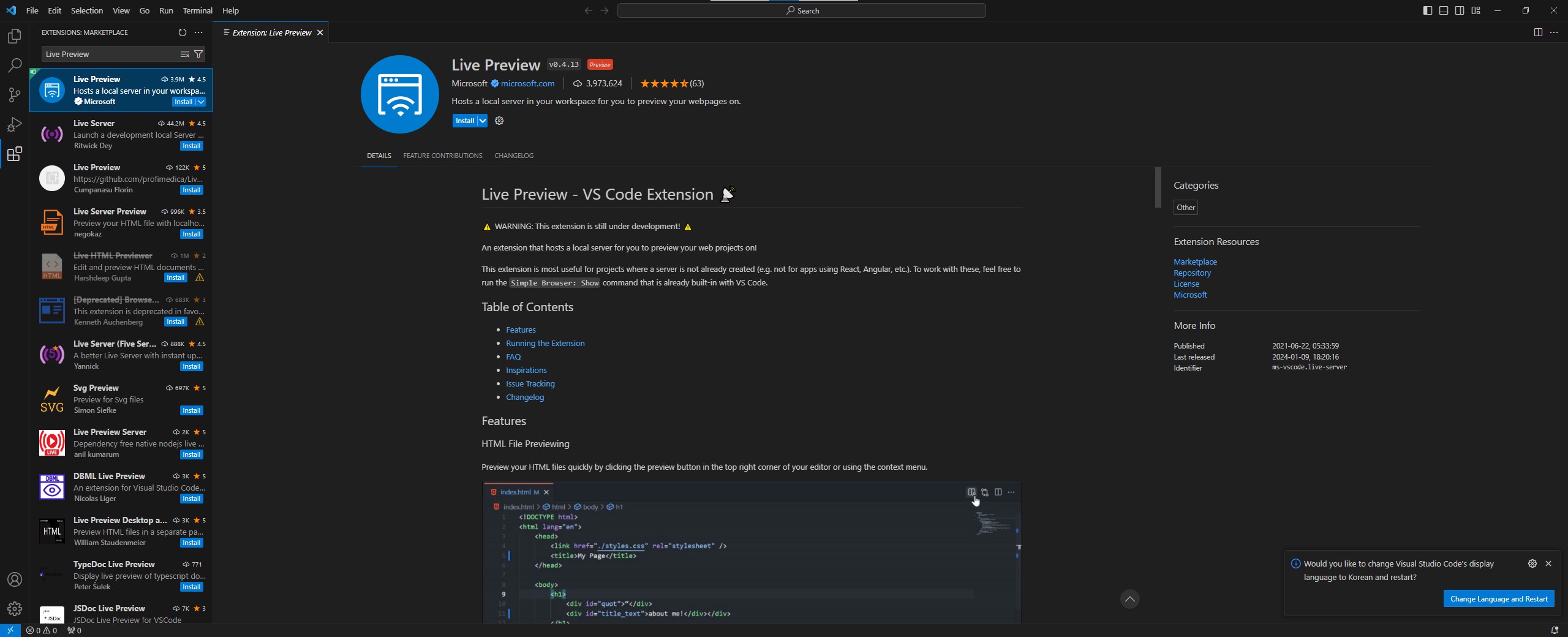Open the Repository link under Extension Resources
This screenshot has height=637, width=1568.
pos(1191,273)
